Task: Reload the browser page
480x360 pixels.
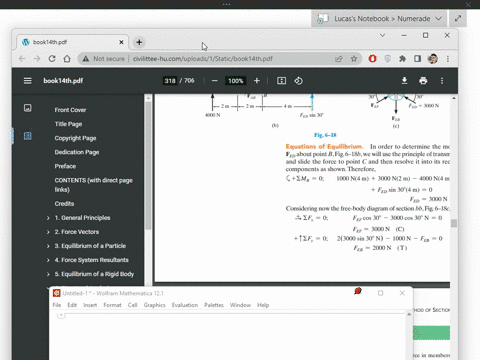Action: tap(52, 59)
